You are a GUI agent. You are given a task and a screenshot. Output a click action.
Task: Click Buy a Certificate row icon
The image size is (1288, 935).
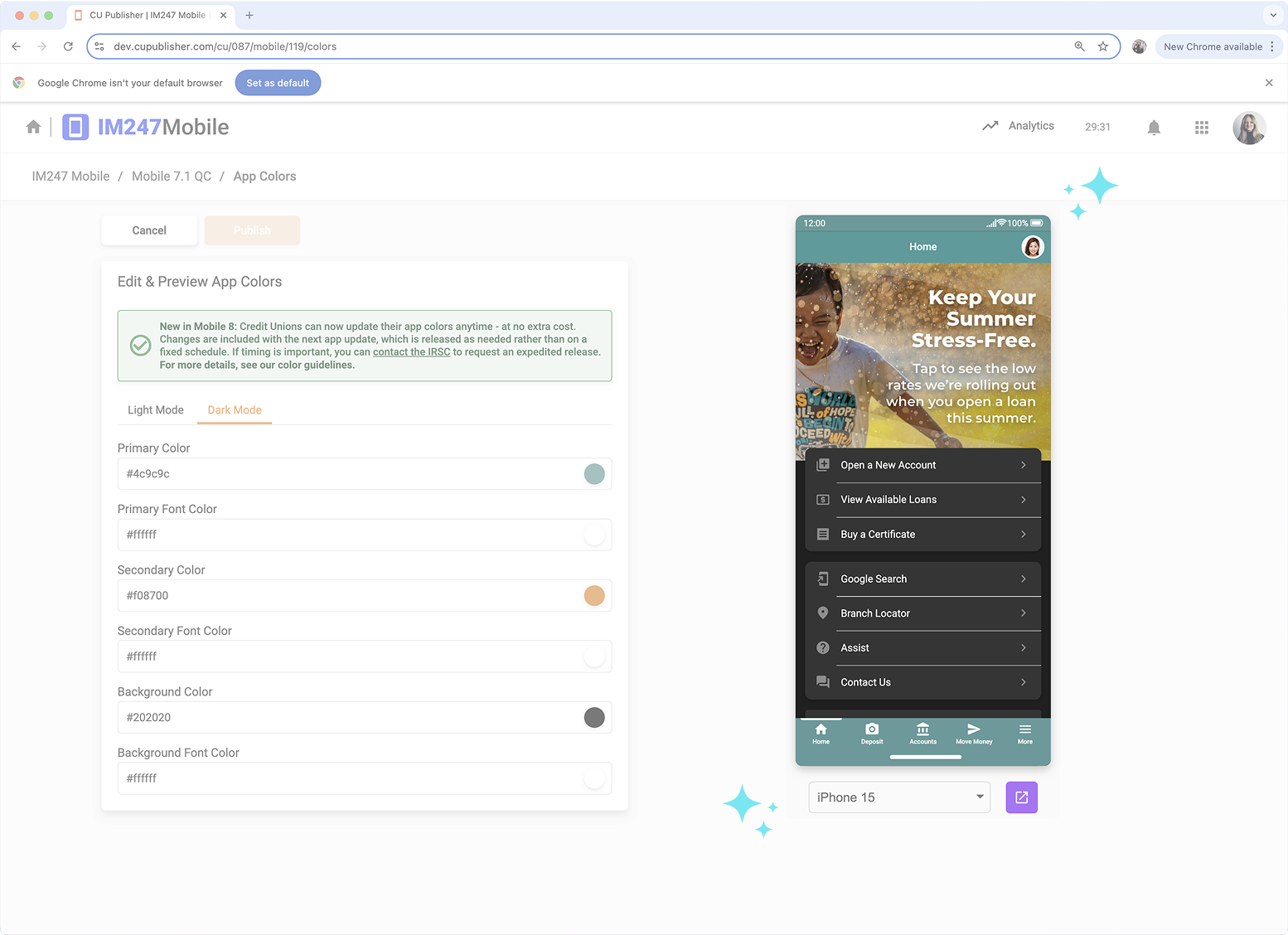pyautogui.click(x=823, y=535)
